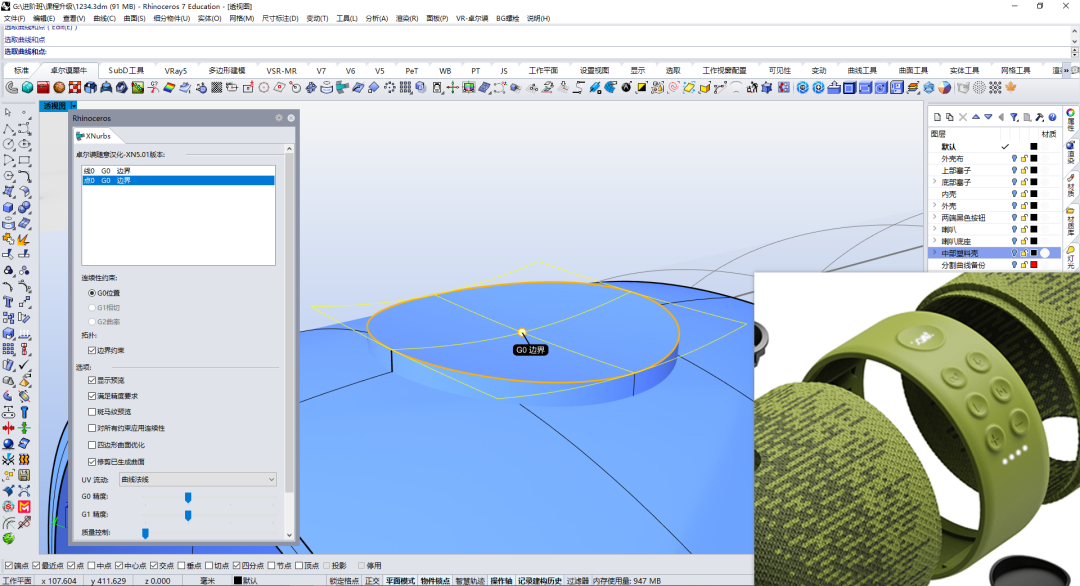Click the rainbow gradient surface toolbar icon
Image resolution: width=1080 pixels, height=586 pixels.
tap(169, 87)
